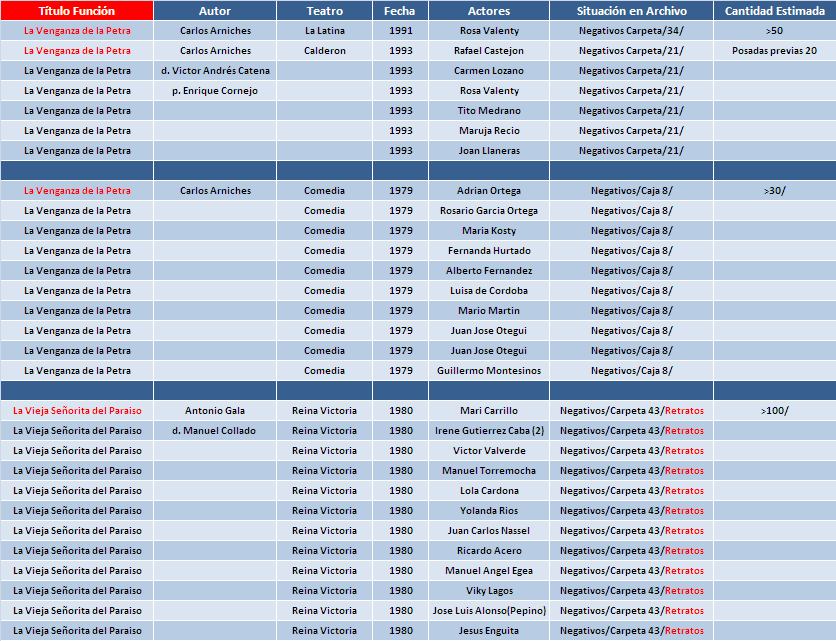Select actor 'Adrian Ortega'
Screen dimensions: 836x641
[489, 191]
